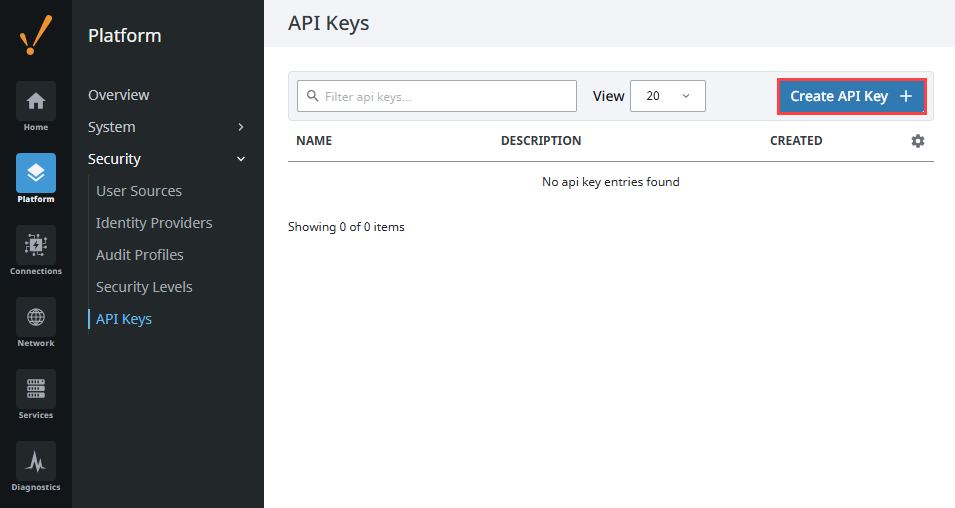The width and height of the screenshot is (955, 508).
Task: Click the search magnifier in filter box
Action: click(312, 96)
